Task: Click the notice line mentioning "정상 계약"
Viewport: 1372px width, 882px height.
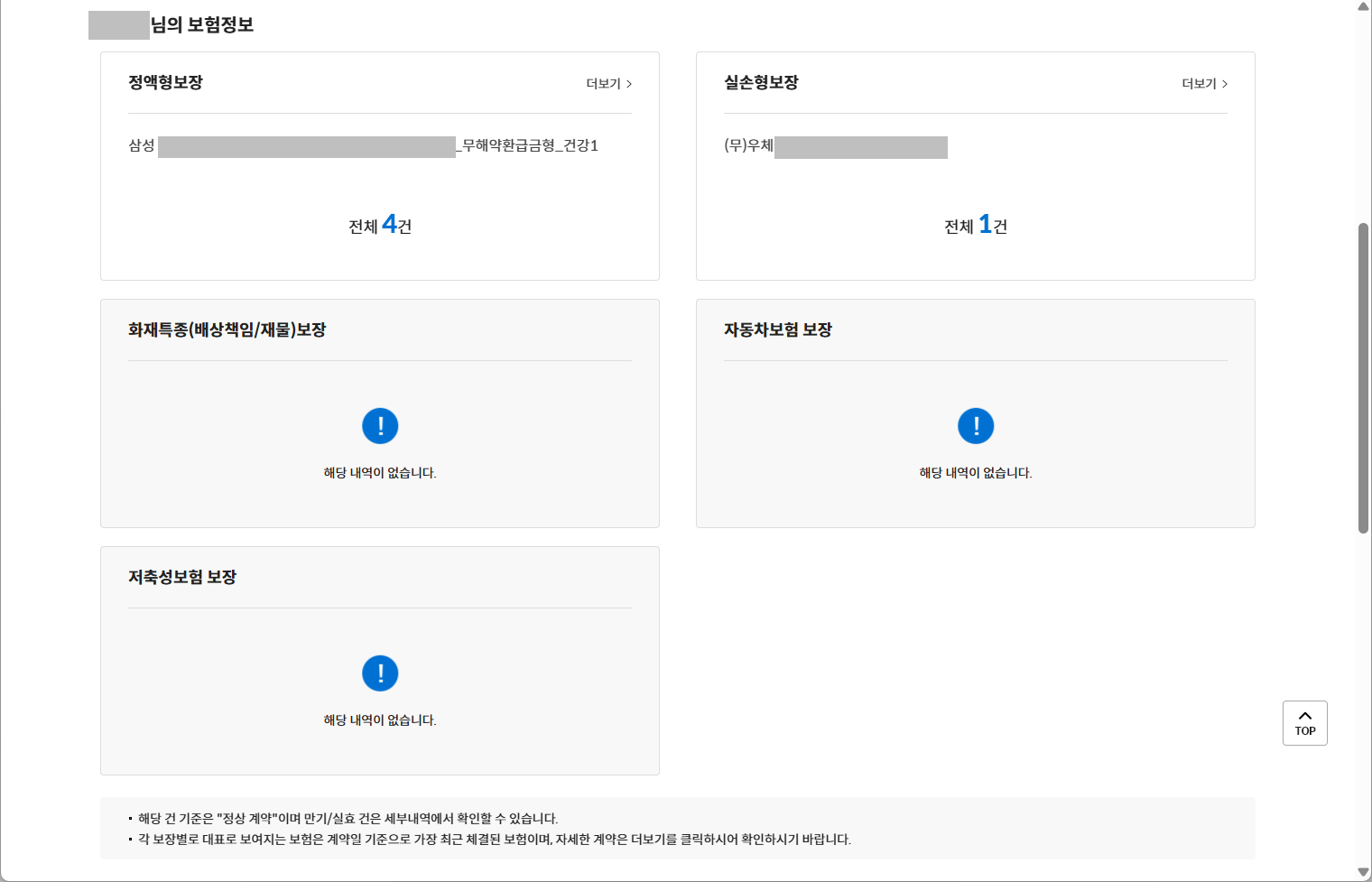Action: 348,819
